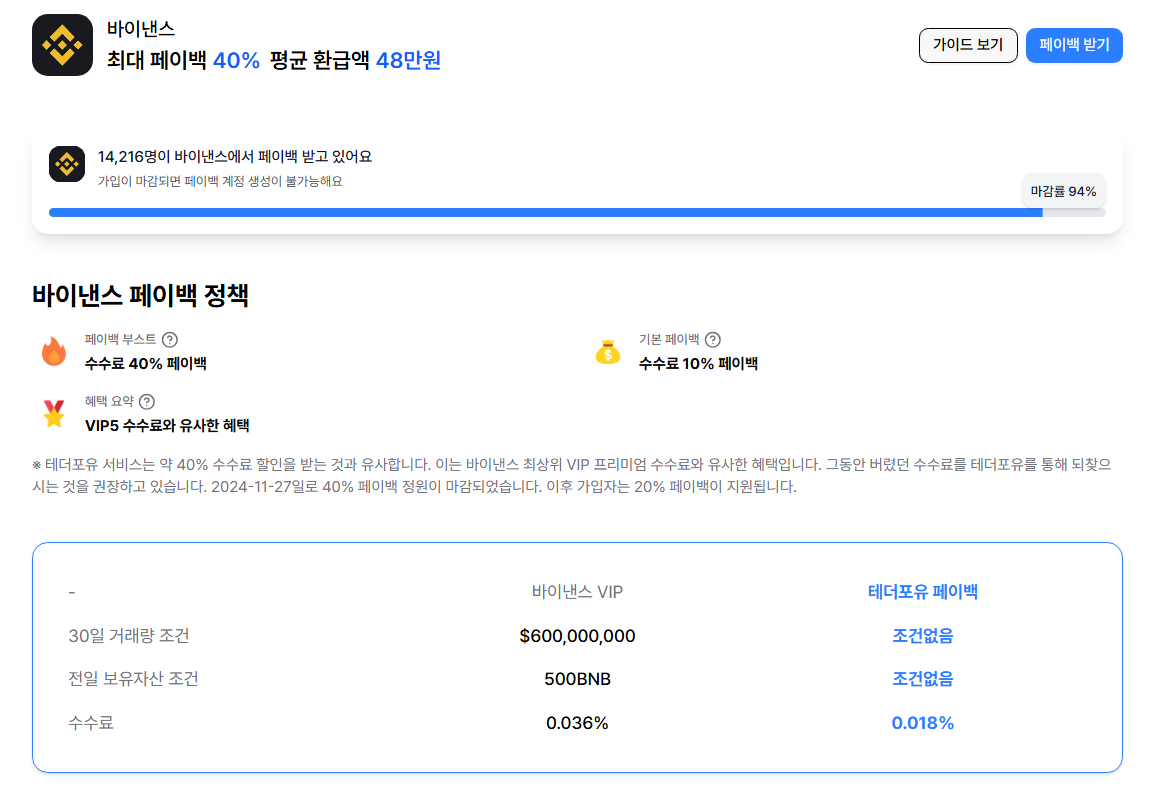Viewport: 1169px width, 805px height.
Task: Open the guide with 가이드 보기 button
Action: point(968,45)
